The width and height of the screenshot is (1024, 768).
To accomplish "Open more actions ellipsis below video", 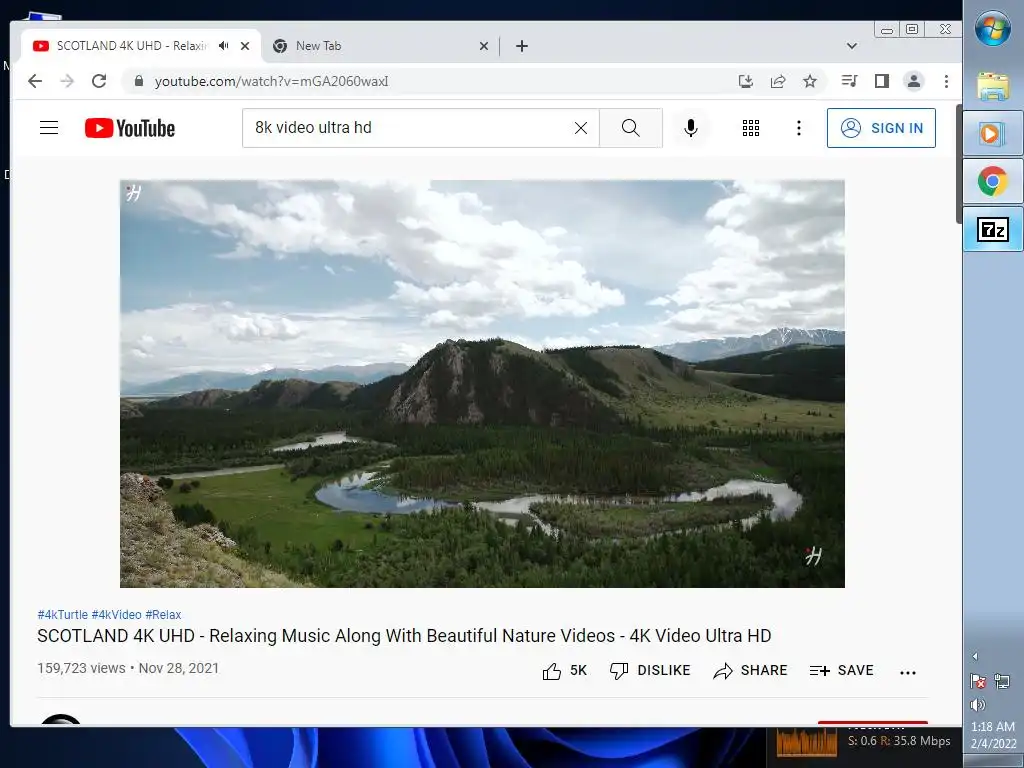I will 908,672.
